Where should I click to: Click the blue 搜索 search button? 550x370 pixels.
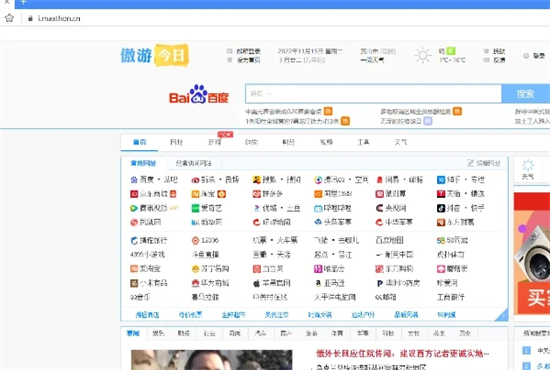point(525,94)
